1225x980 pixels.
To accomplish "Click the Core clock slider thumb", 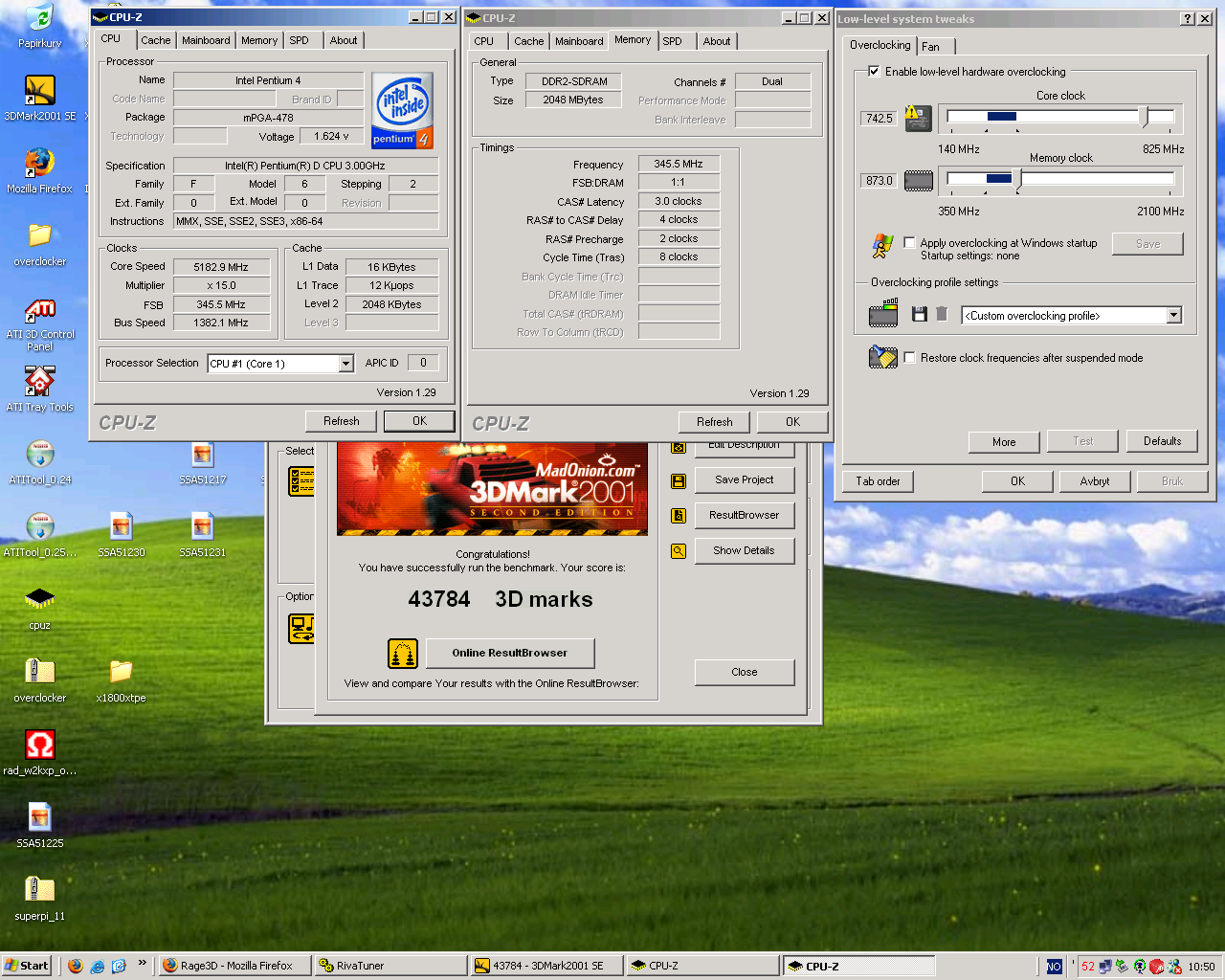I will coord(1144,117).
